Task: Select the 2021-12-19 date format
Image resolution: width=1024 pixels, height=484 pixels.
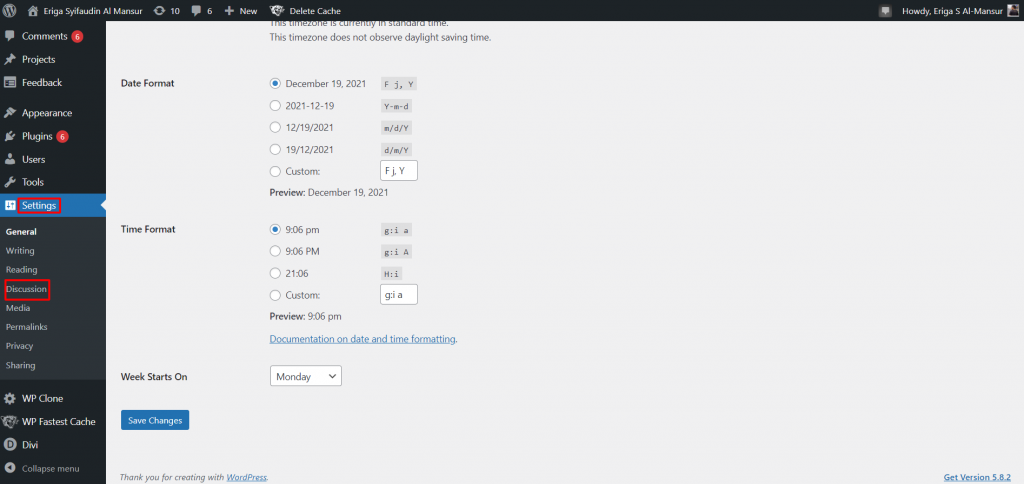Action: [276, 105]
